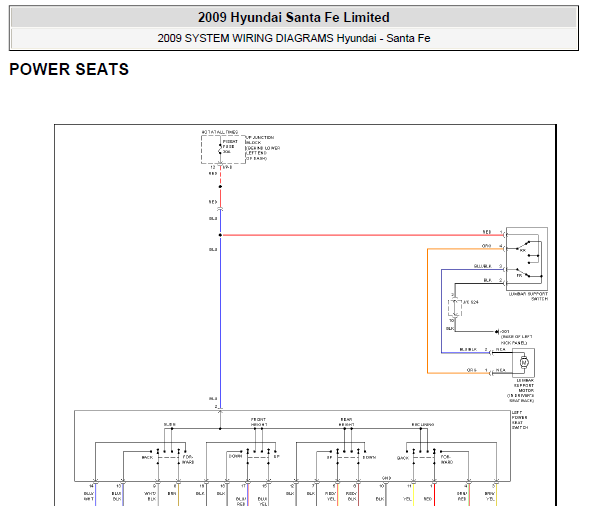605x506 pixels.
Task: Click the 'BRN/YEL' wire label at bottom right
Action: [x=490, y=496]
